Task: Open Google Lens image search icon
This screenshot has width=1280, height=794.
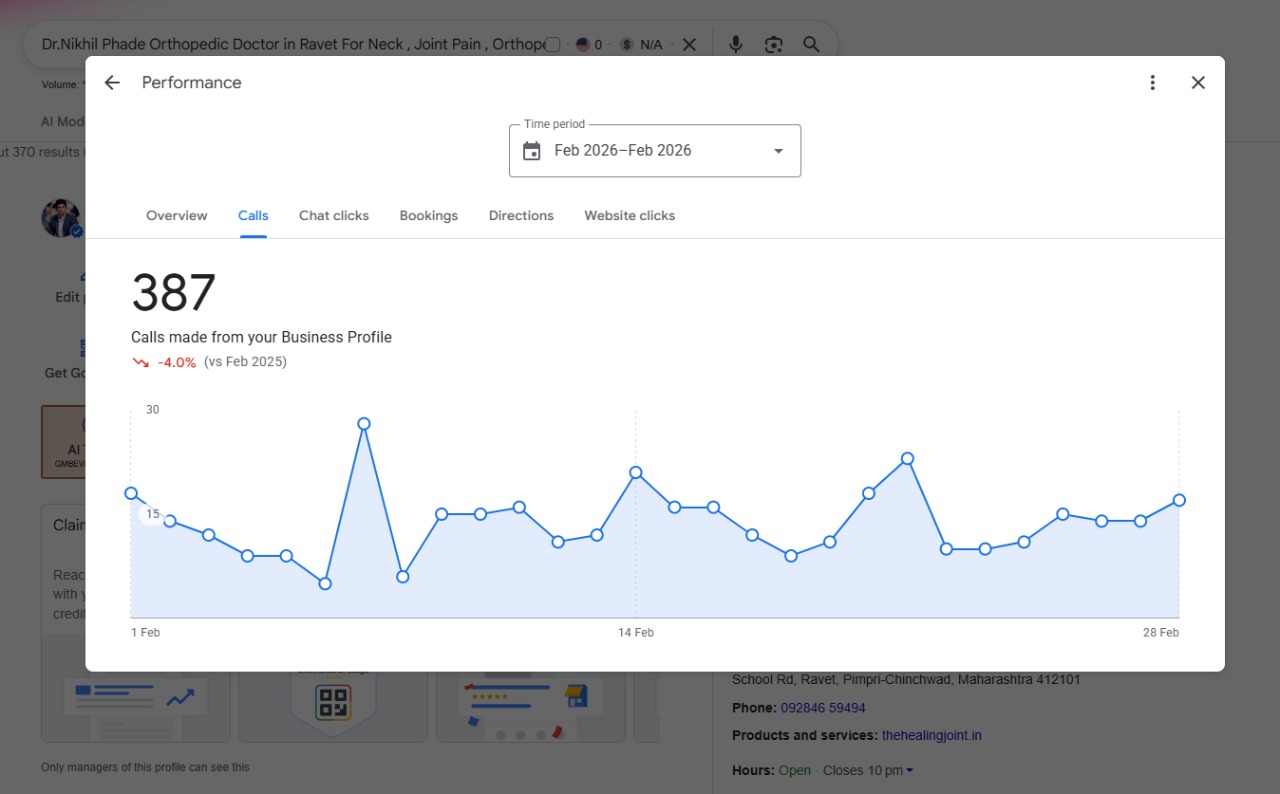Action: [773, 44]
